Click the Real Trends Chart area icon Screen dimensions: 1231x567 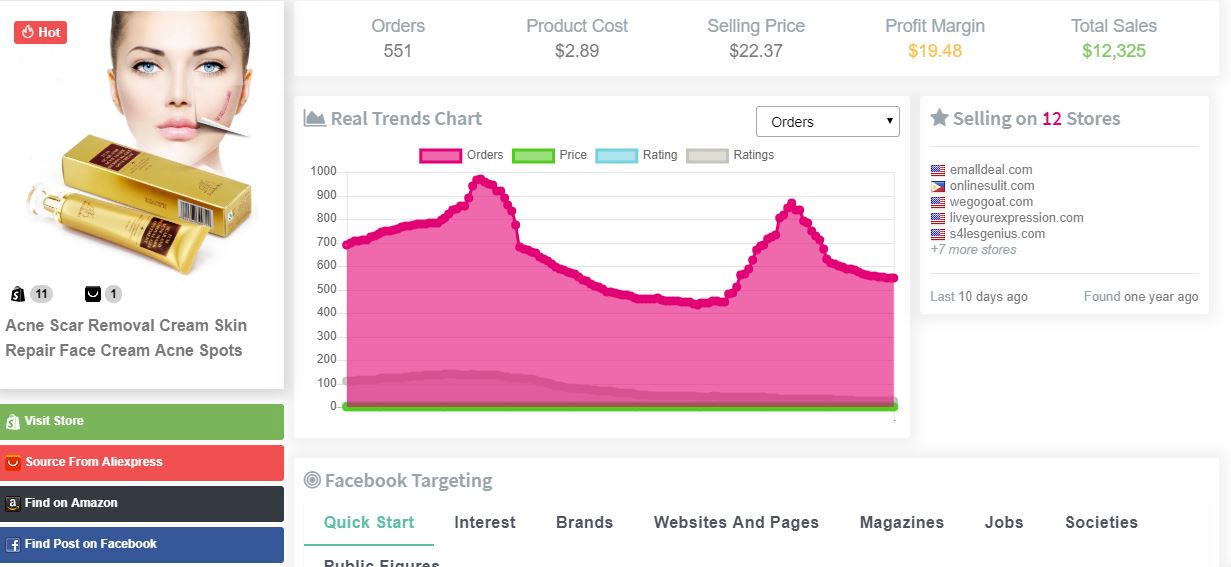pos(314,119)
